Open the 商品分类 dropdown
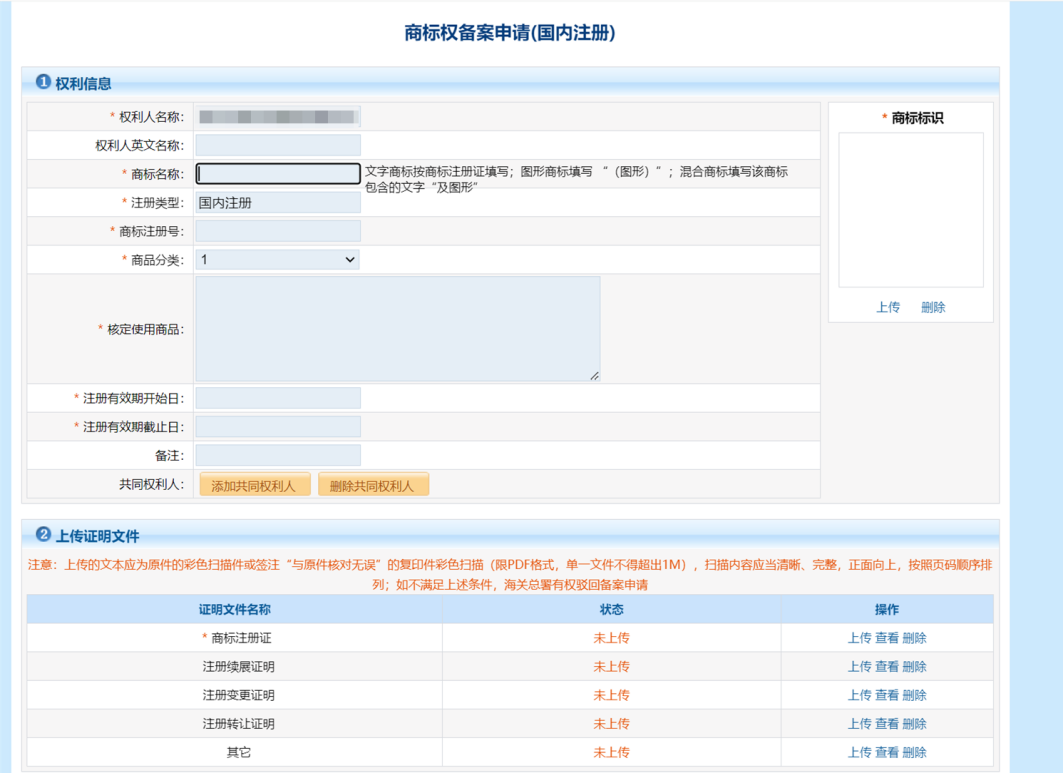Viewport: 1063px width, 773px height. [278, 260]
